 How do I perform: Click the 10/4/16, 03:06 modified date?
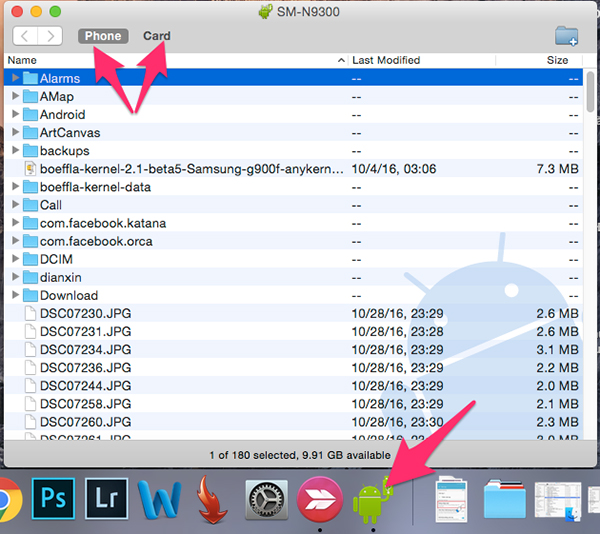coord(394,169)
